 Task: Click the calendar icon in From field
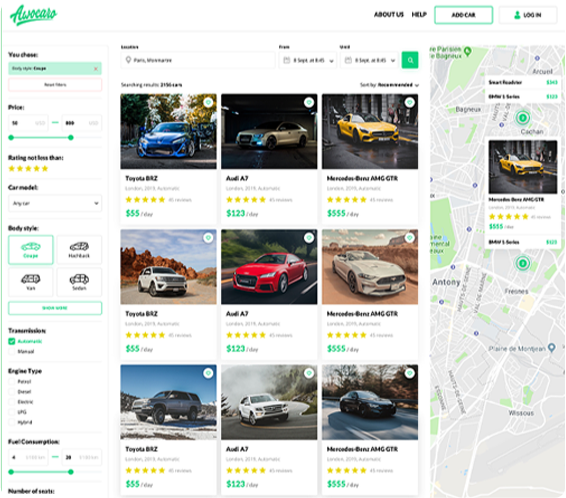287,60
